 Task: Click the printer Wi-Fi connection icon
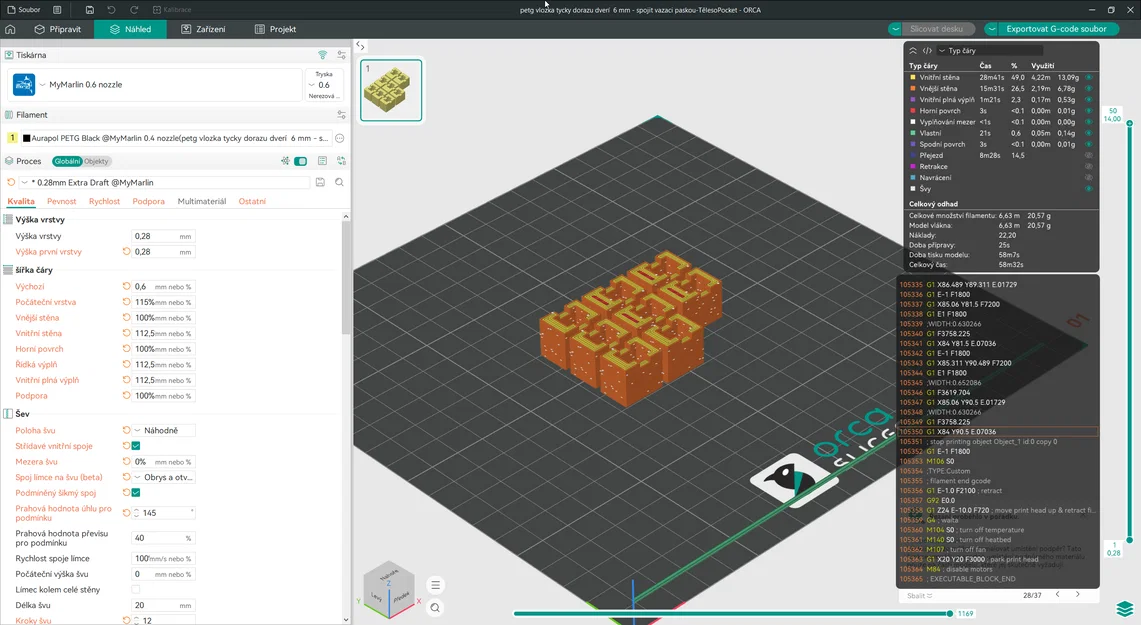(322, 55)
